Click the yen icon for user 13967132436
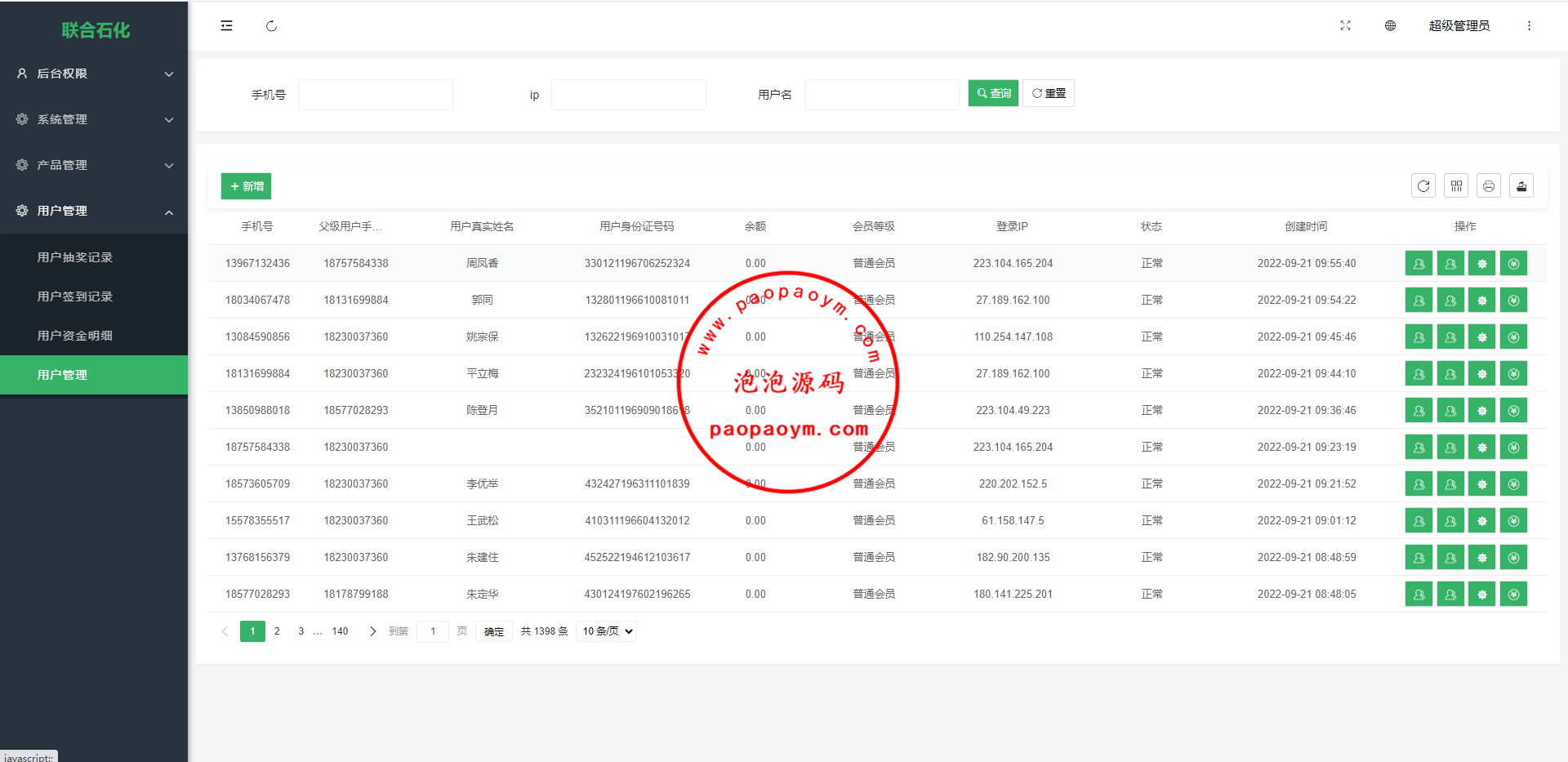The image size is (1568, 762). coord(1513,264)
